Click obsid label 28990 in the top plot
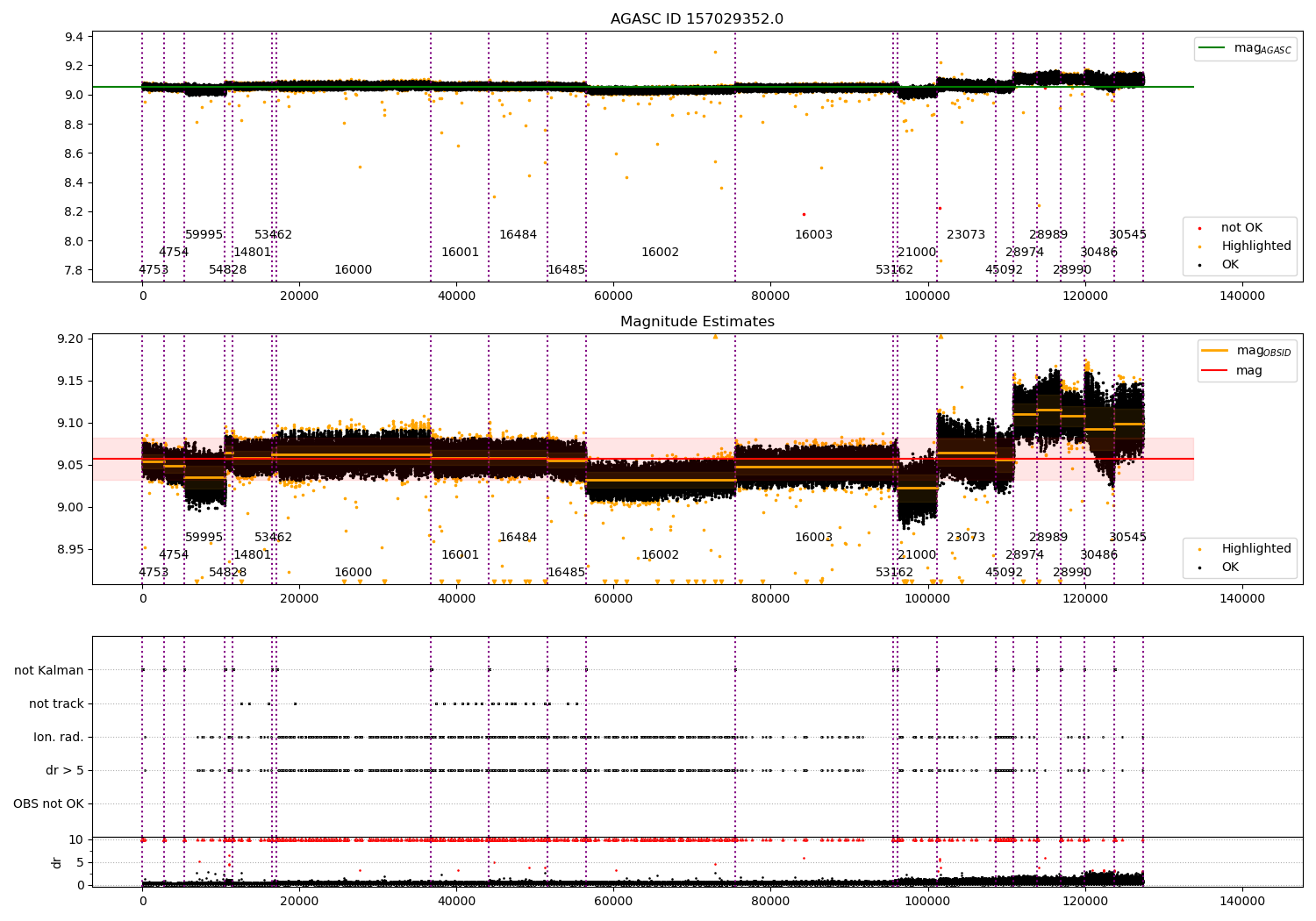 [1072, 270]
